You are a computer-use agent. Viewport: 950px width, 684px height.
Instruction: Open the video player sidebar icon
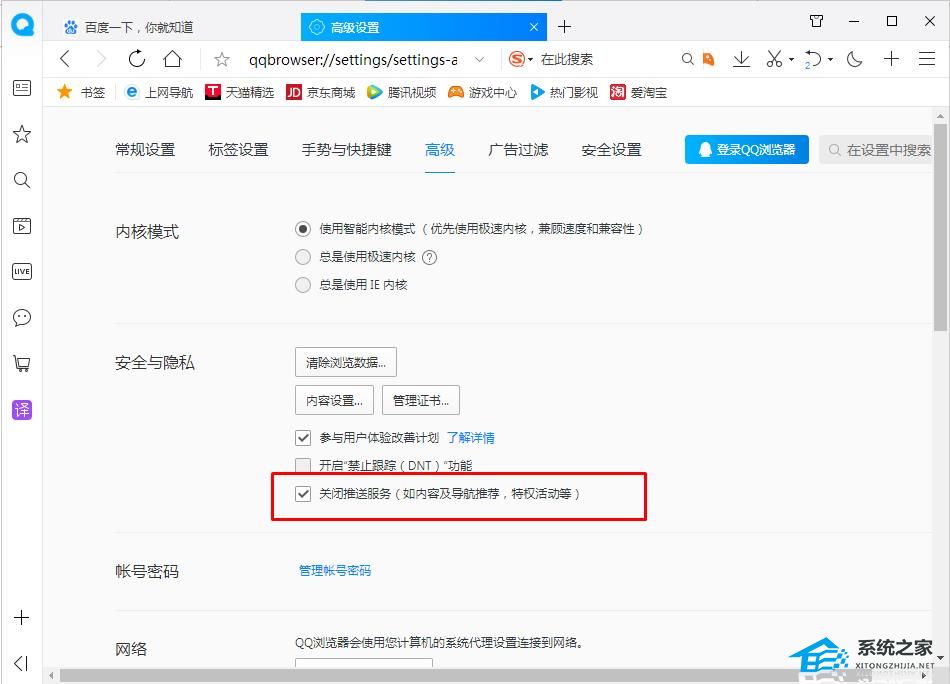coord(22,226)
